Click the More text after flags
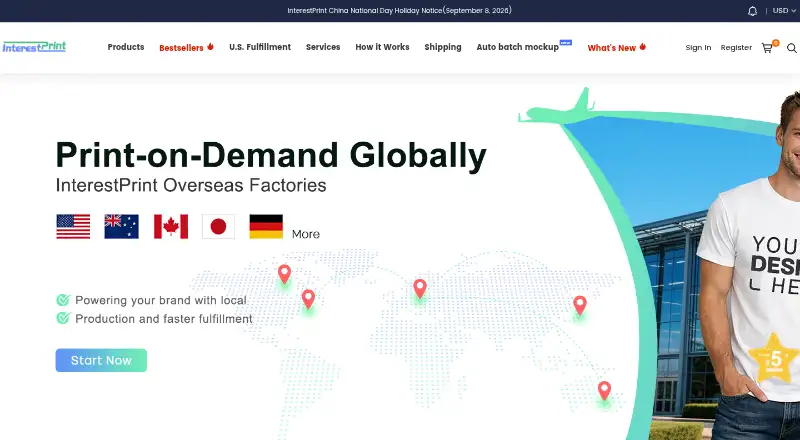Viewport: 800px width, 440px height. tap(306, 234)
